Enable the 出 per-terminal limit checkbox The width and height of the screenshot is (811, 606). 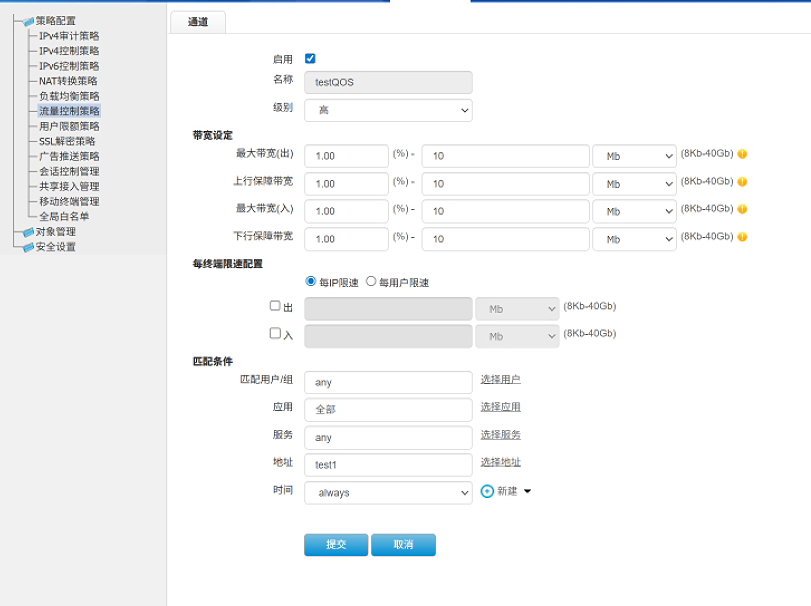(x=275, y=306)
